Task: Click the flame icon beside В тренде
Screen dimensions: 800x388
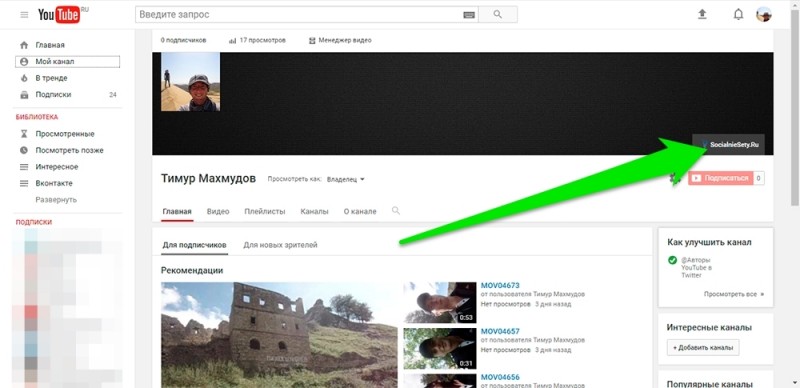Action: point(24,78)
